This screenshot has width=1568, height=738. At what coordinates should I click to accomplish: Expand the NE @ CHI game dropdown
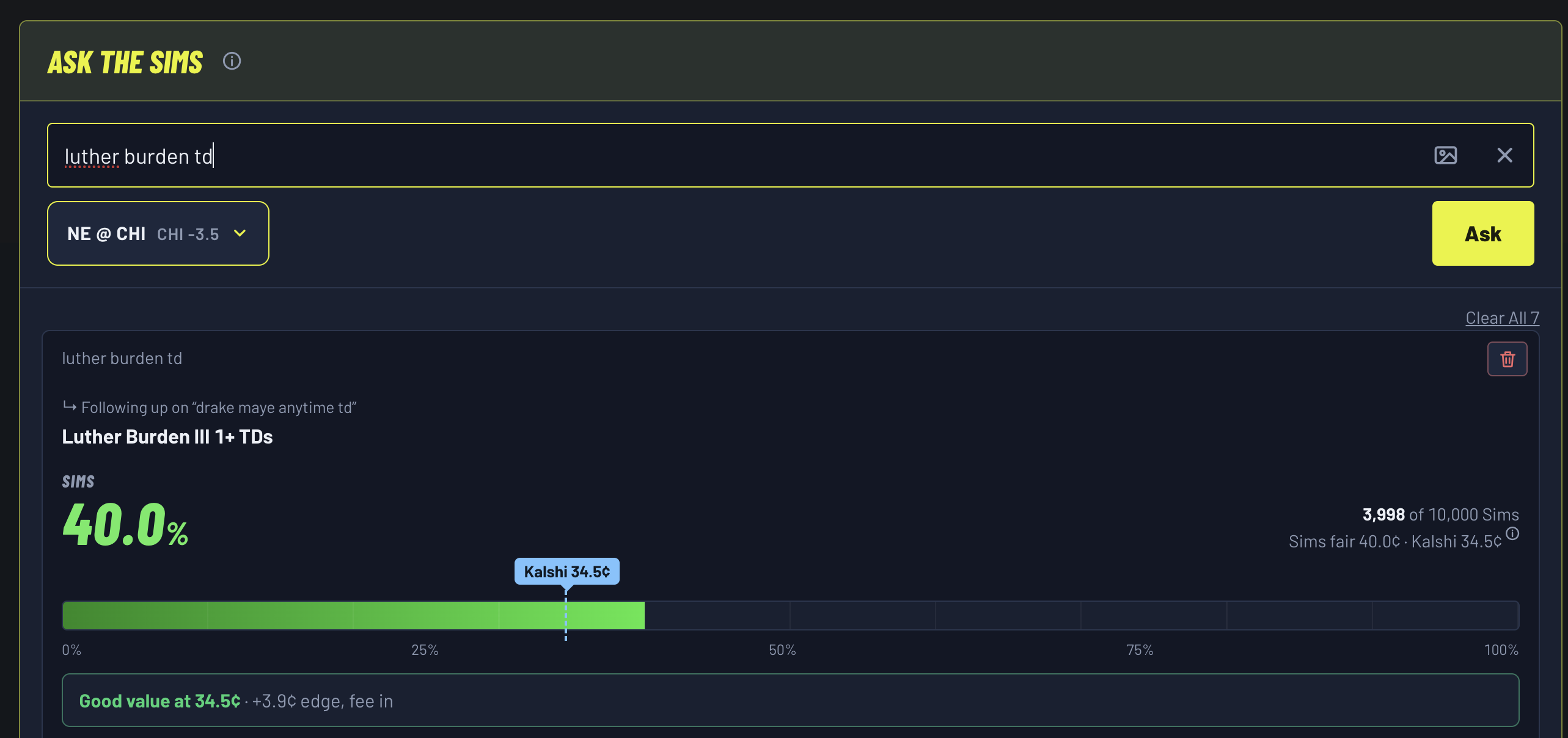[x=158, y=233]
